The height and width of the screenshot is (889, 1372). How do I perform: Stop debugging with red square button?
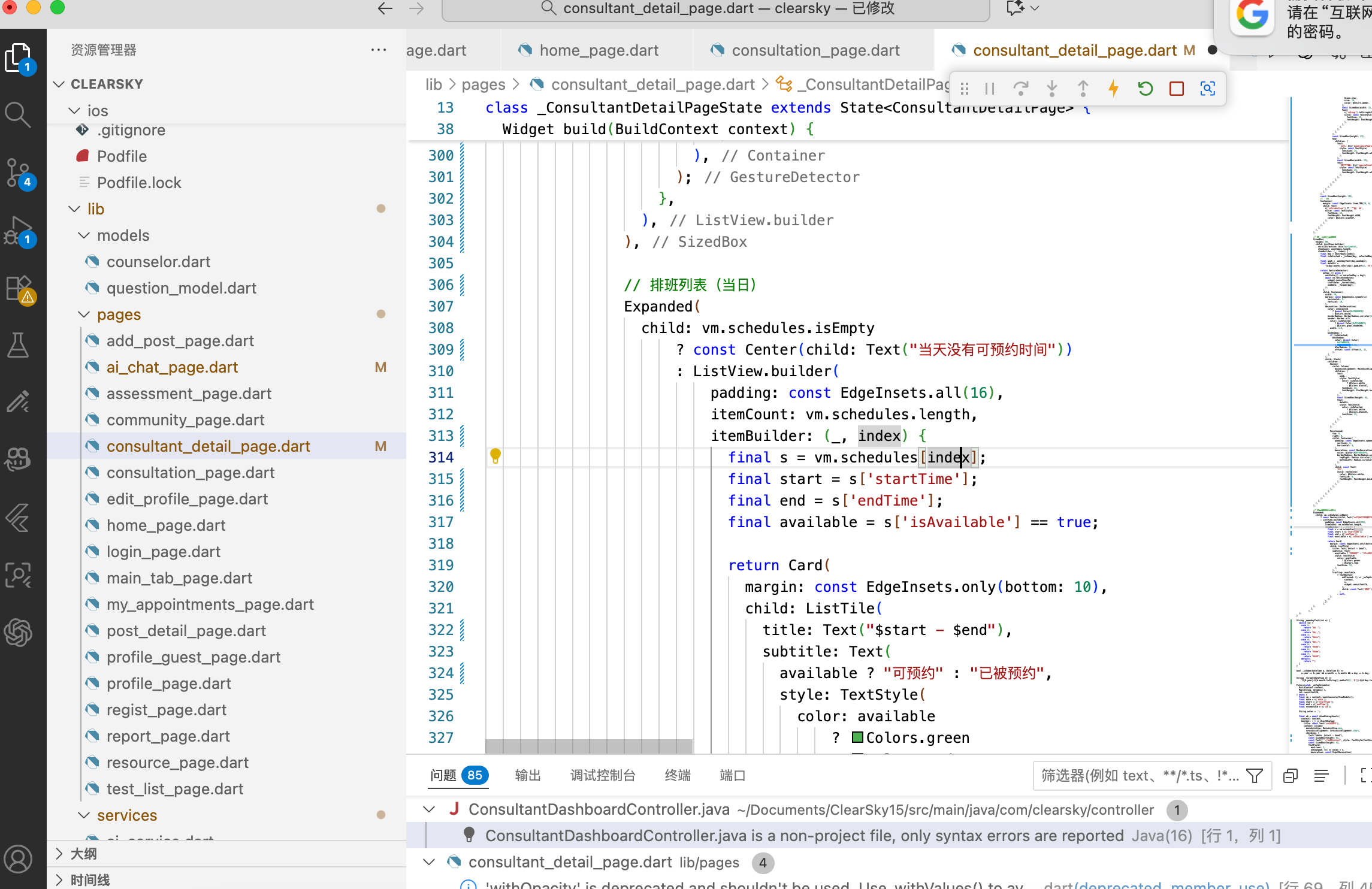(x=1176, y=89)
